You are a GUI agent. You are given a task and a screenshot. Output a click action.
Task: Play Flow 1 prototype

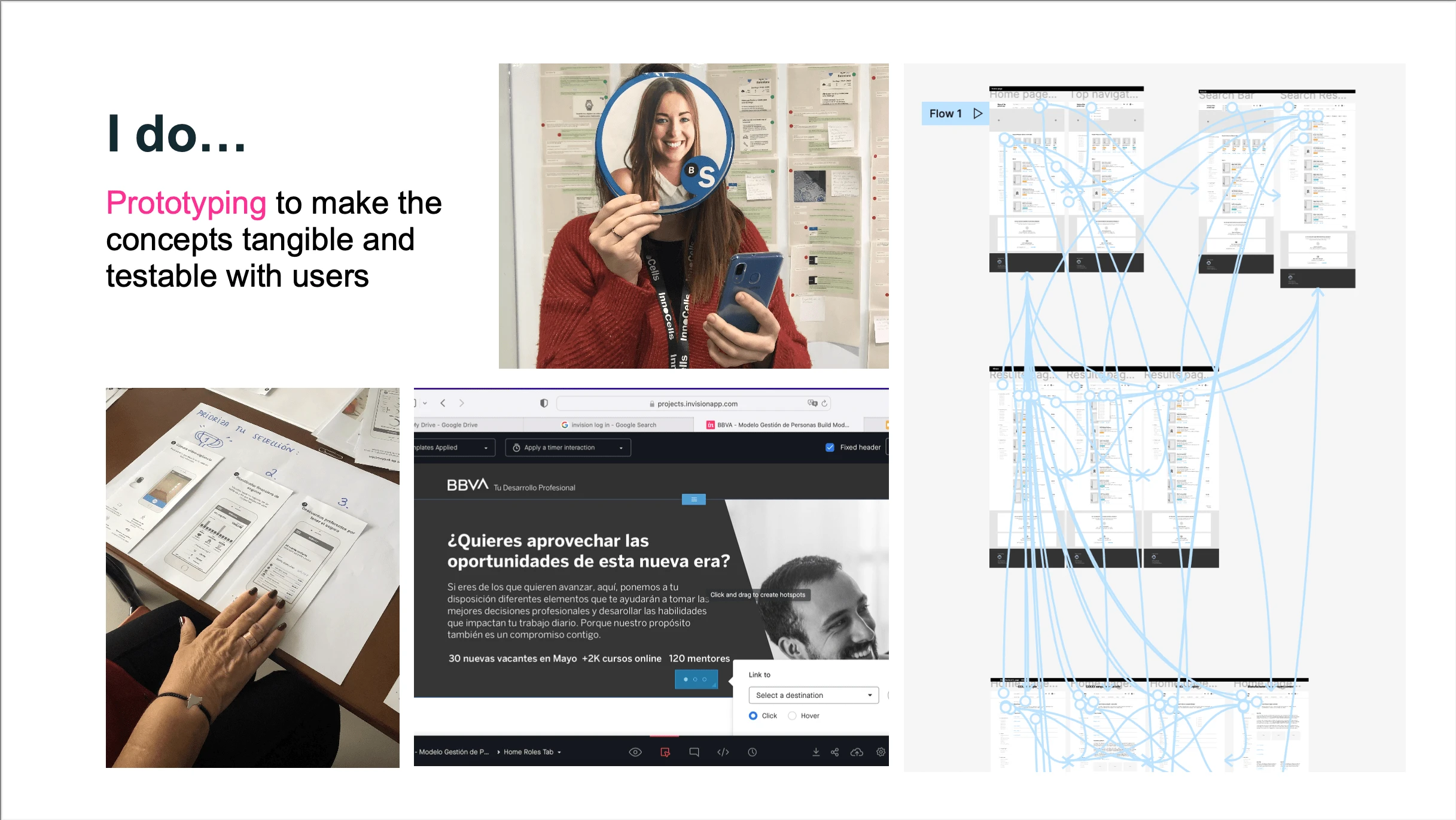(x=978, y=113)
